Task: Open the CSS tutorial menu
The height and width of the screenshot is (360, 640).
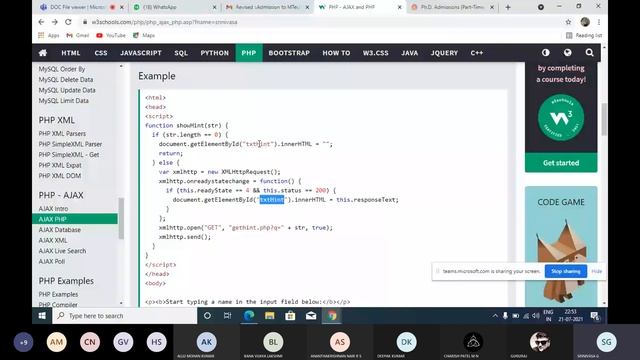Action: pyautogui.click(x=101, y=53)
